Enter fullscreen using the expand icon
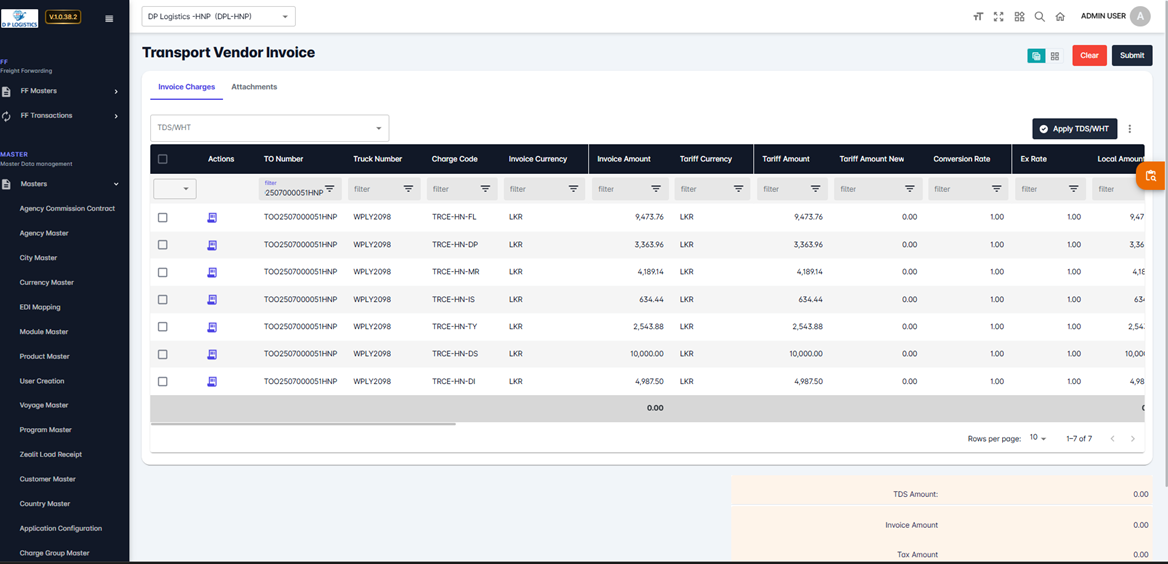The width and height of the screenshot is (1168, 564). [998, 17]
